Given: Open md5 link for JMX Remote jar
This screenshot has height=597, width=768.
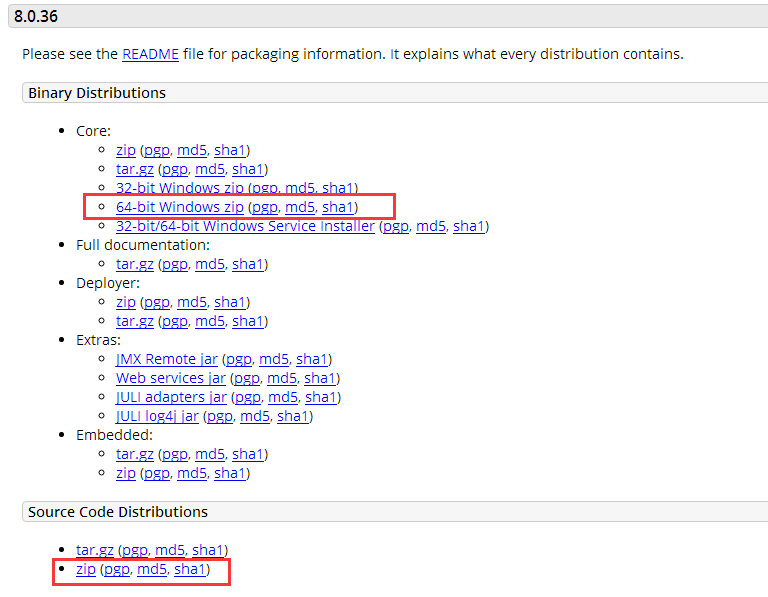Looking at the screenshot, I should point(274,359).
